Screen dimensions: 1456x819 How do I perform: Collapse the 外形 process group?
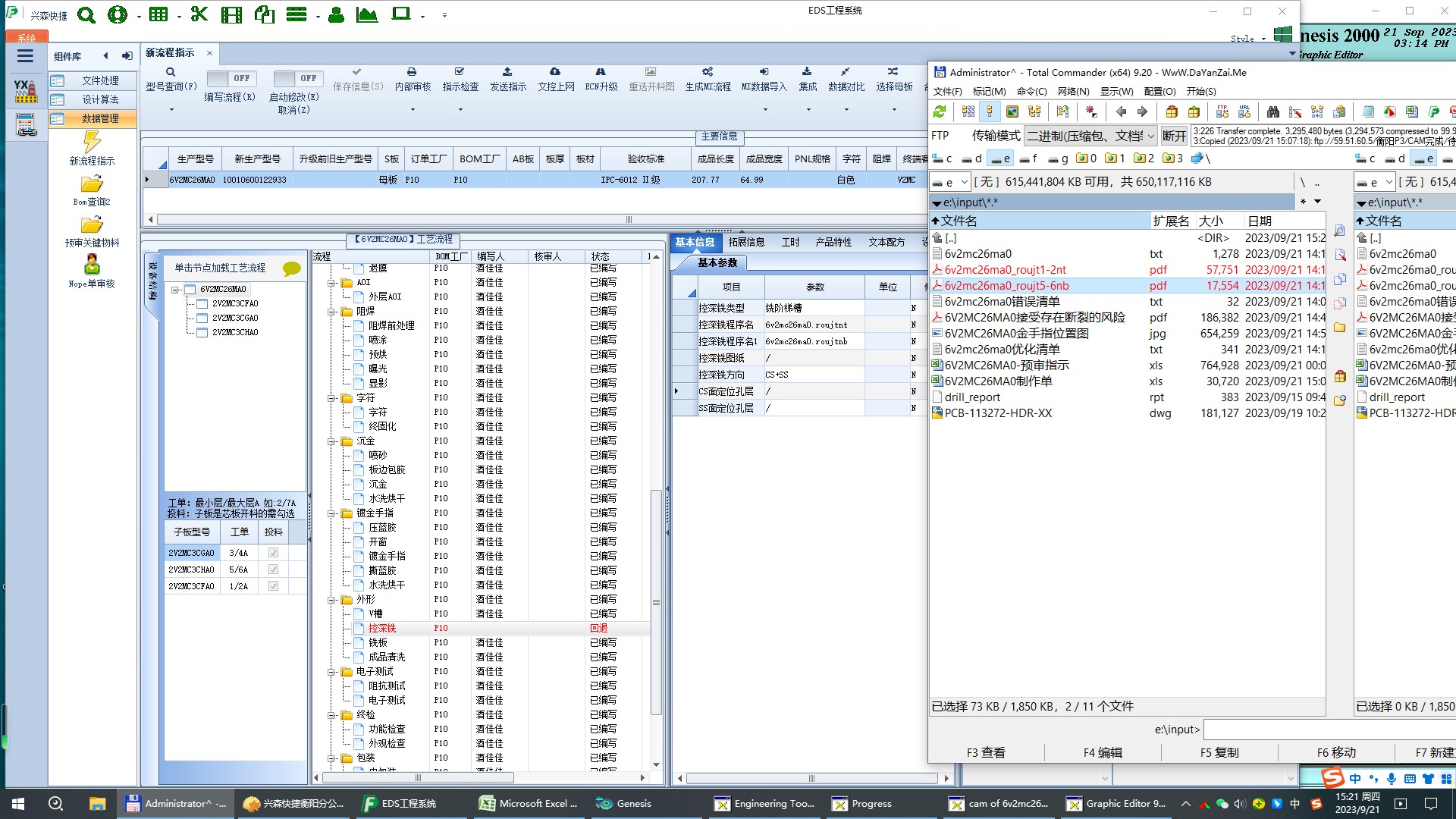coord(331,600)
